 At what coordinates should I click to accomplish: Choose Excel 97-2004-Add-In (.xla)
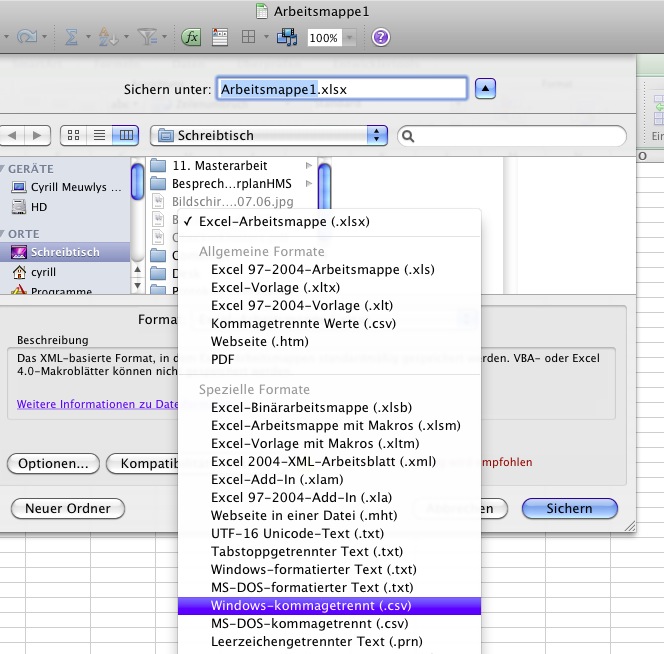click(329, 497)
